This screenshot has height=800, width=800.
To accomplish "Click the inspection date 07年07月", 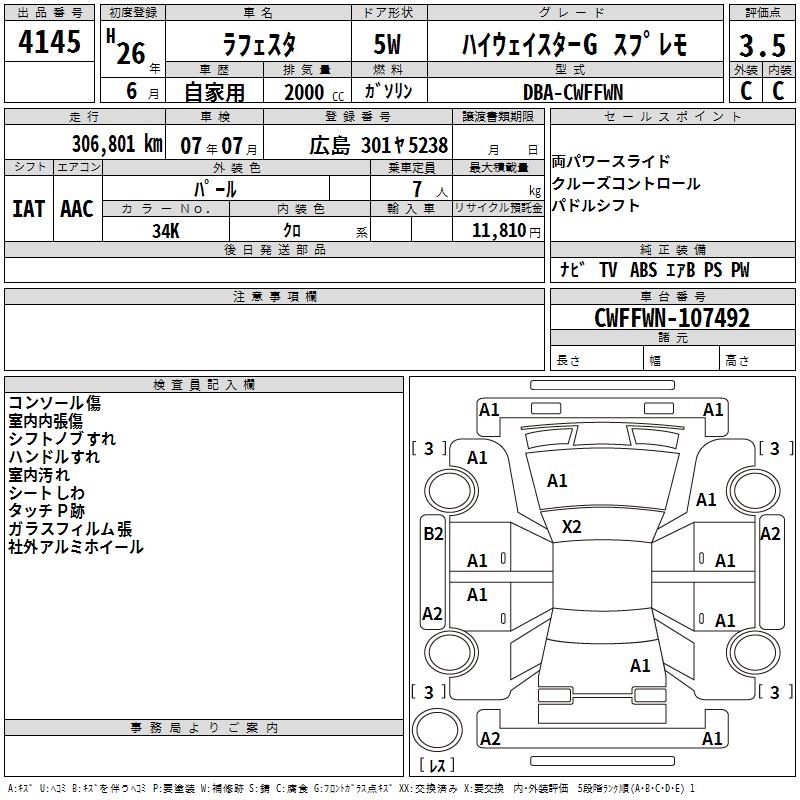I will coord(219,146).
